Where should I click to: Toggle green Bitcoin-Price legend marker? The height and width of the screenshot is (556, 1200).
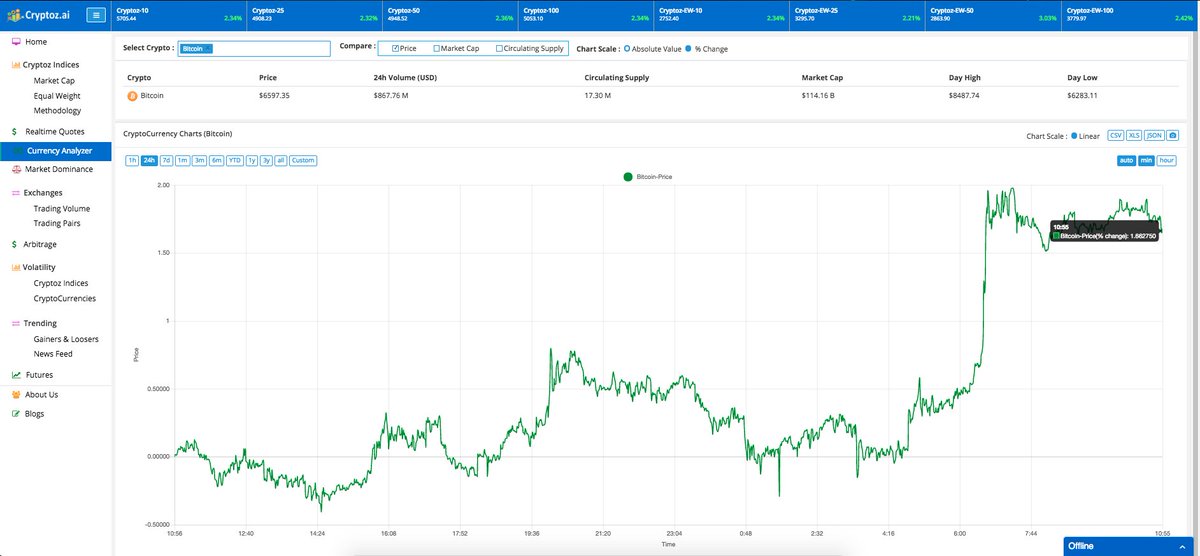pyautogui.click(x=628, y=177)
